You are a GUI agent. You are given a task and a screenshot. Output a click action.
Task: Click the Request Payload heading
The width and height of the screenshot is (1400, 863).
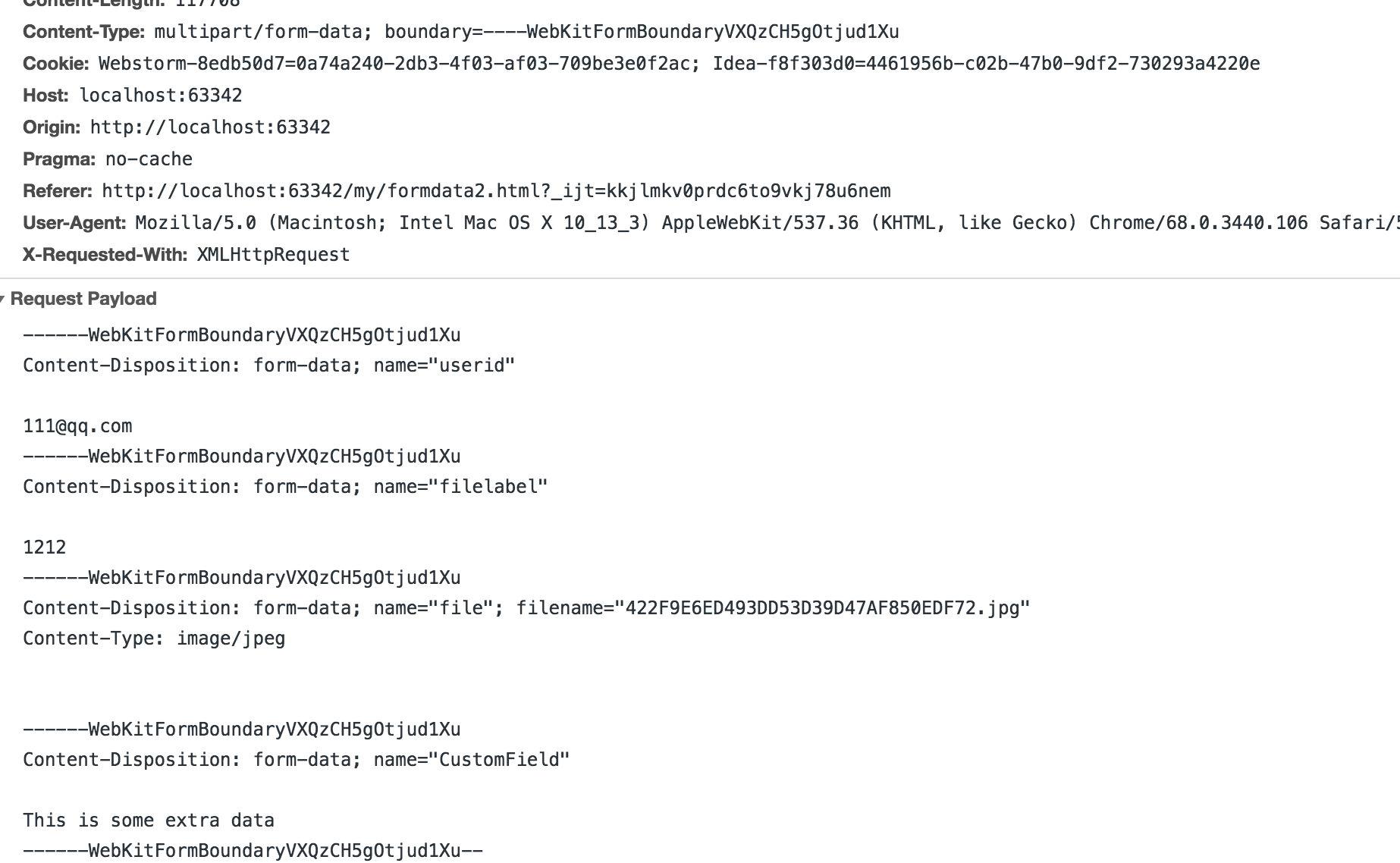click(83, 299)
